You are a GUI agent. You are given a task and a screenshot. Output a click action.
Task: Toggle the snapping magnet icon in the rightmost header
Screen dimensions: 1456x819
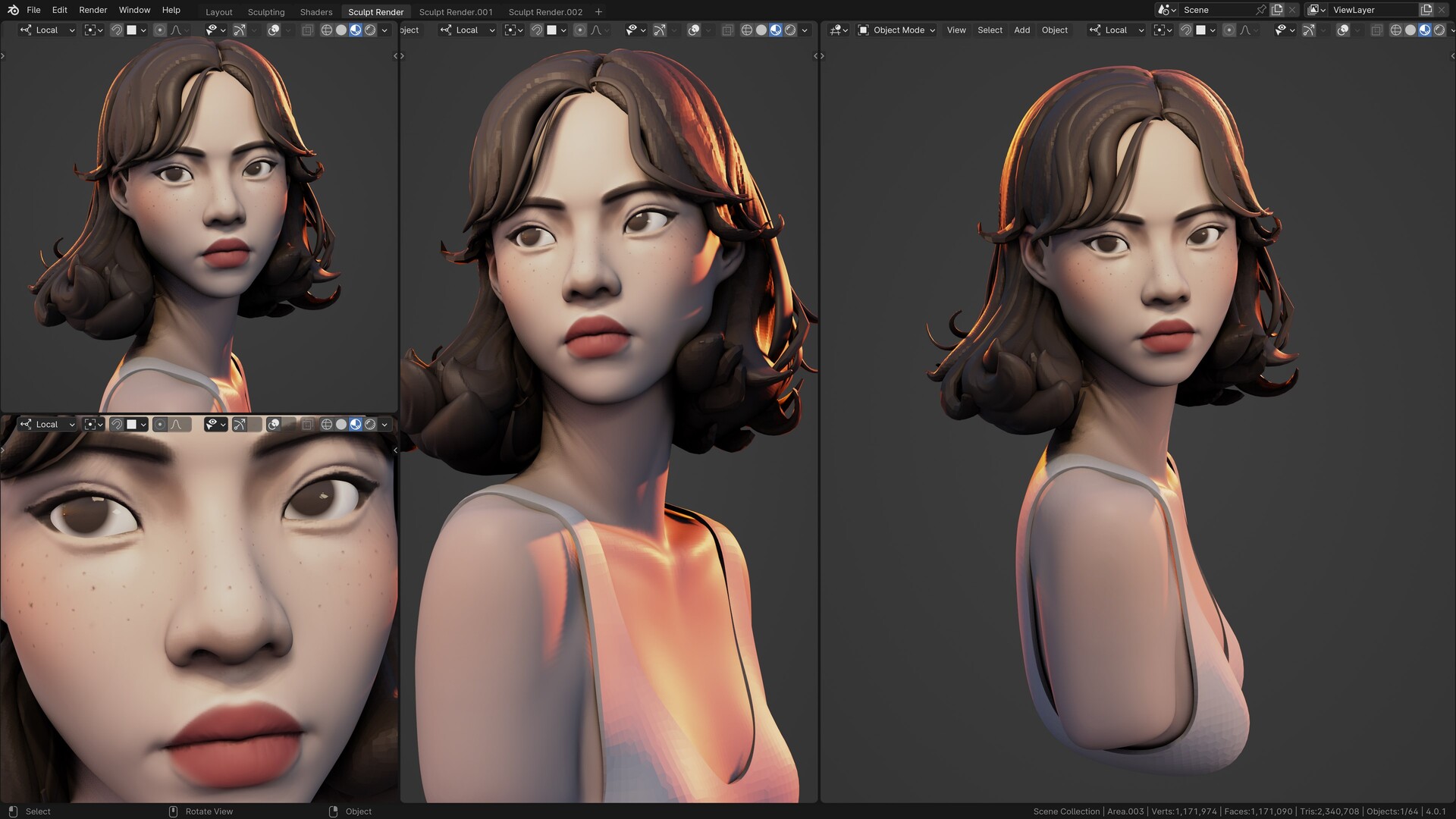click(1185, 30)
